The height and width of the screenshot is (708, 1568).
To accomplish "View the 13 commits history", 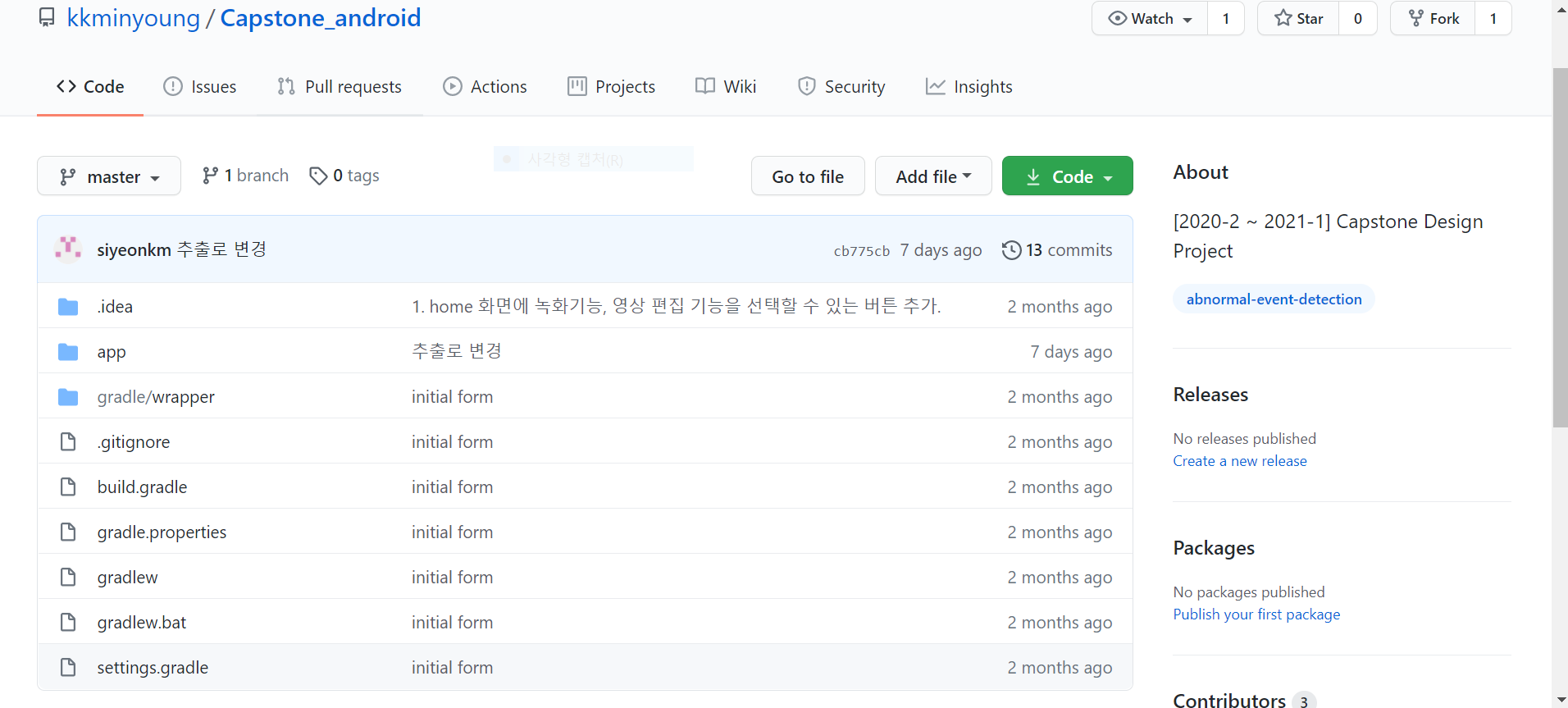I will point(1058,249).
